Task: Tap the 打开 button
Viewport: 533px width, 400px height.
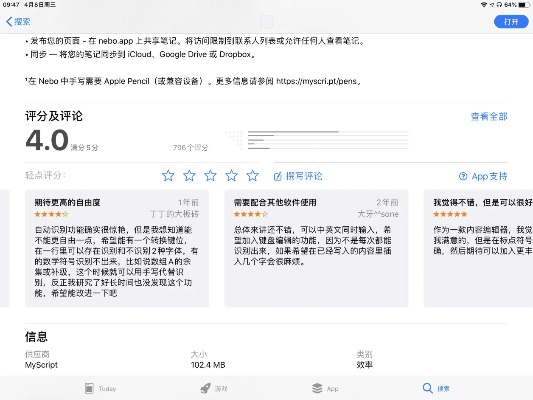Action: [x=511, y=22]
